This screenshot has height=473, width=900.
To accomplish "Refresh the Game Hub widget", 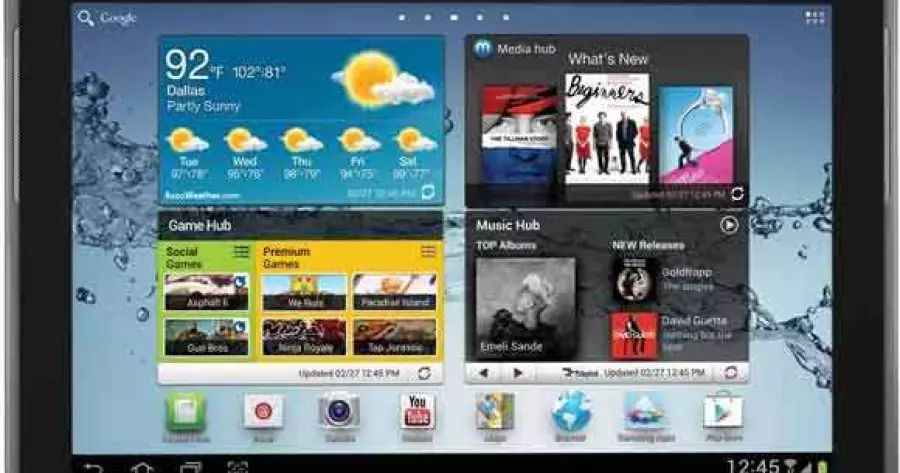I will (x=424, y=374).
